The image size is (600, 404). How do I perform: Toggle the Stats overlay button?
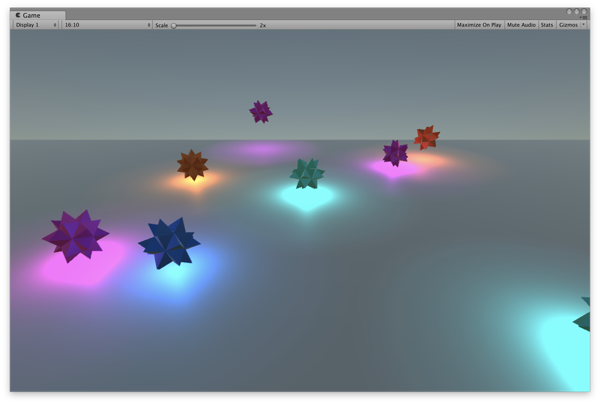click(x=546, y=25)
